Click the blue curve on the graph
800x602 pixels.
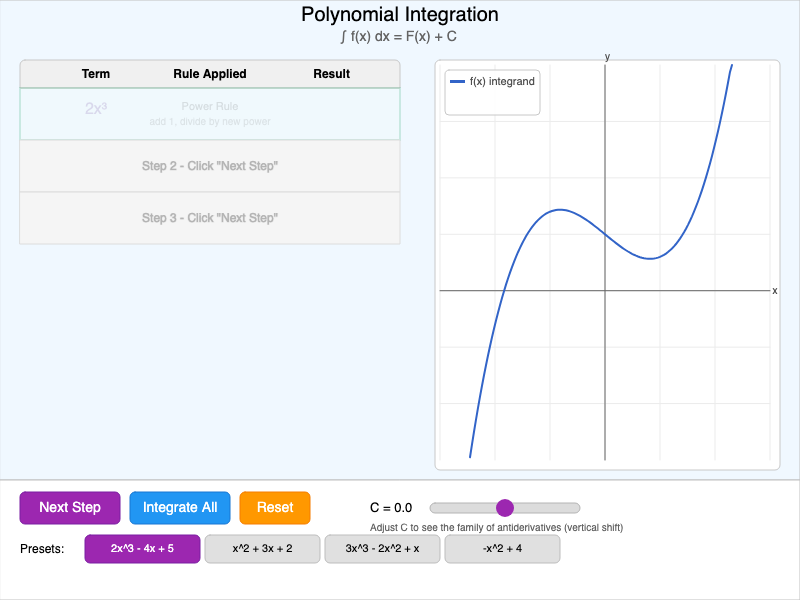[560, 211]
